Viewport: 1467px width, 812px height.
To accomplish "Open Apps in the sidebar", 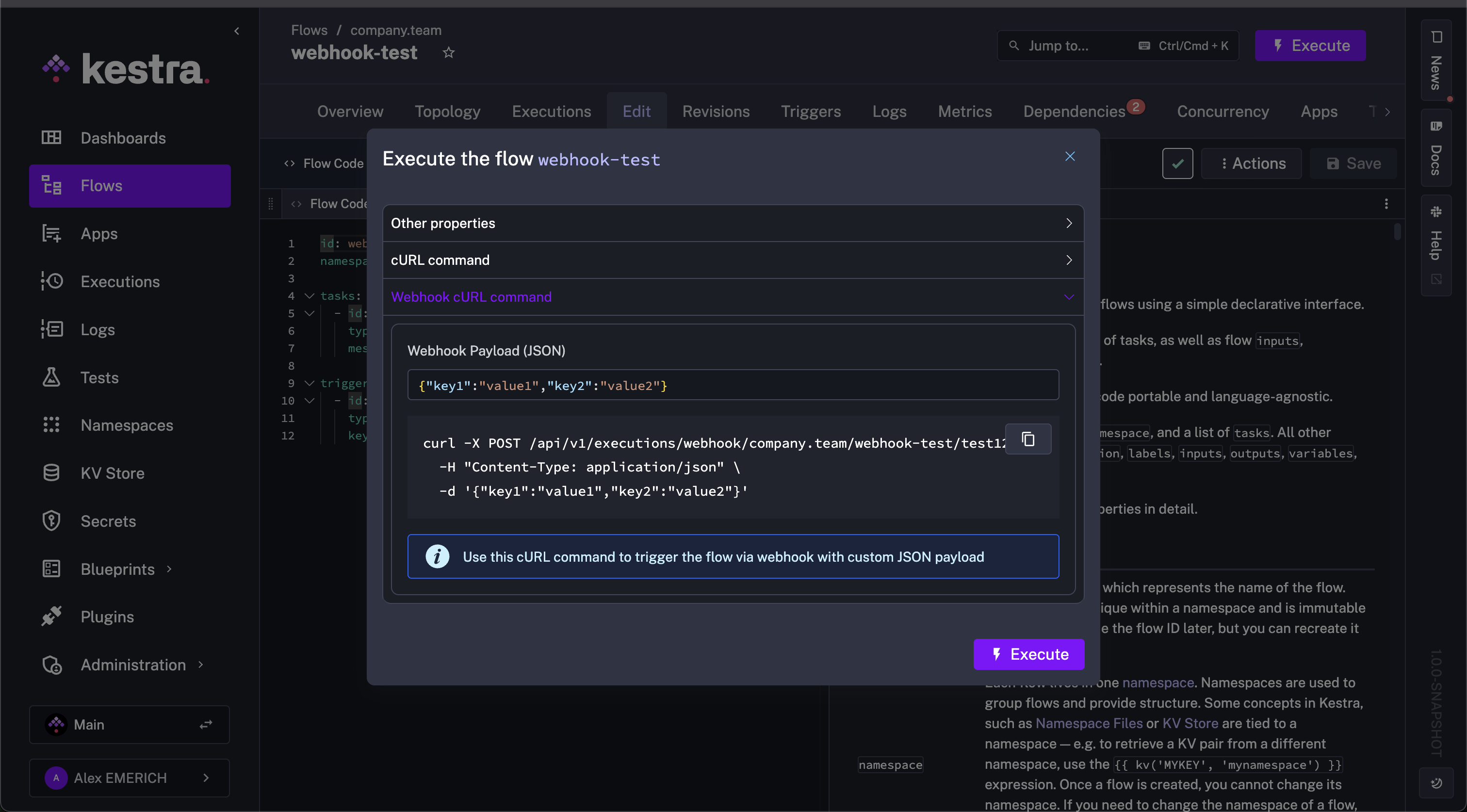I will 130,233.
